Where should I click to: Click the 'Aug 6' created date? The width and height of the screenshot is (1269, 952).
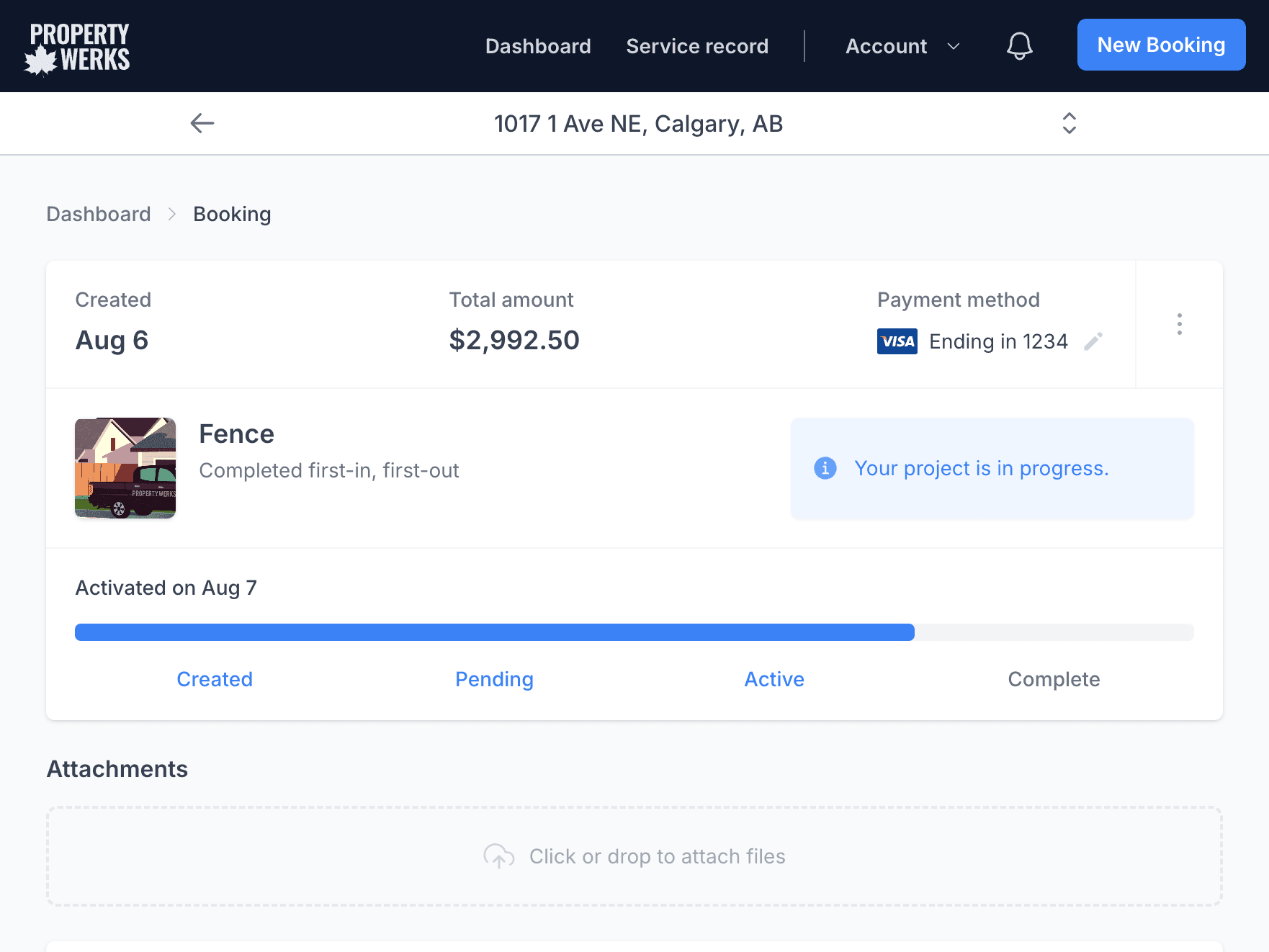point(112,340)
